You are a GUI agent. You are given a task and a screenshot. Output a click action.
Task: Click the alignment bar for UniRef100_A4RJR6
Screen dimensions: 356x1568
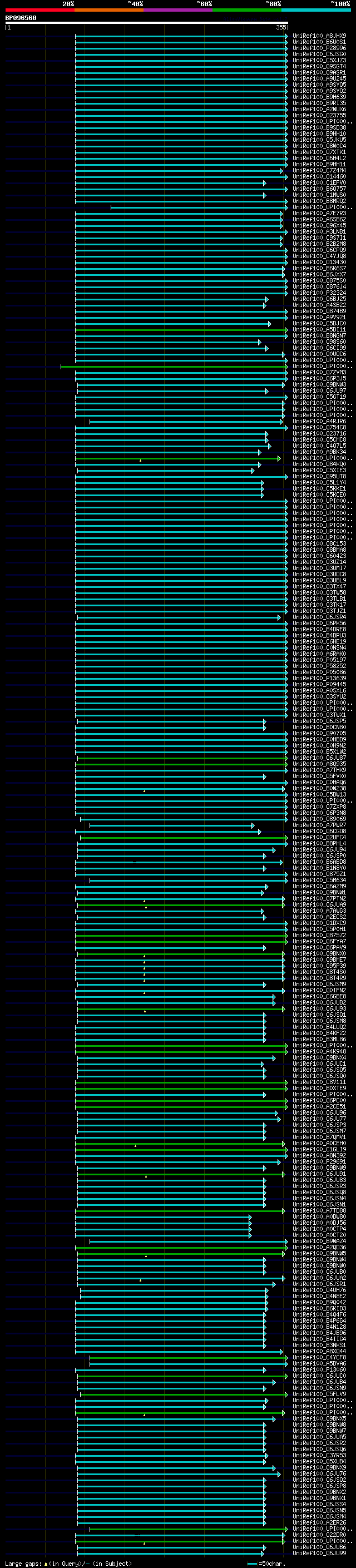186,422
